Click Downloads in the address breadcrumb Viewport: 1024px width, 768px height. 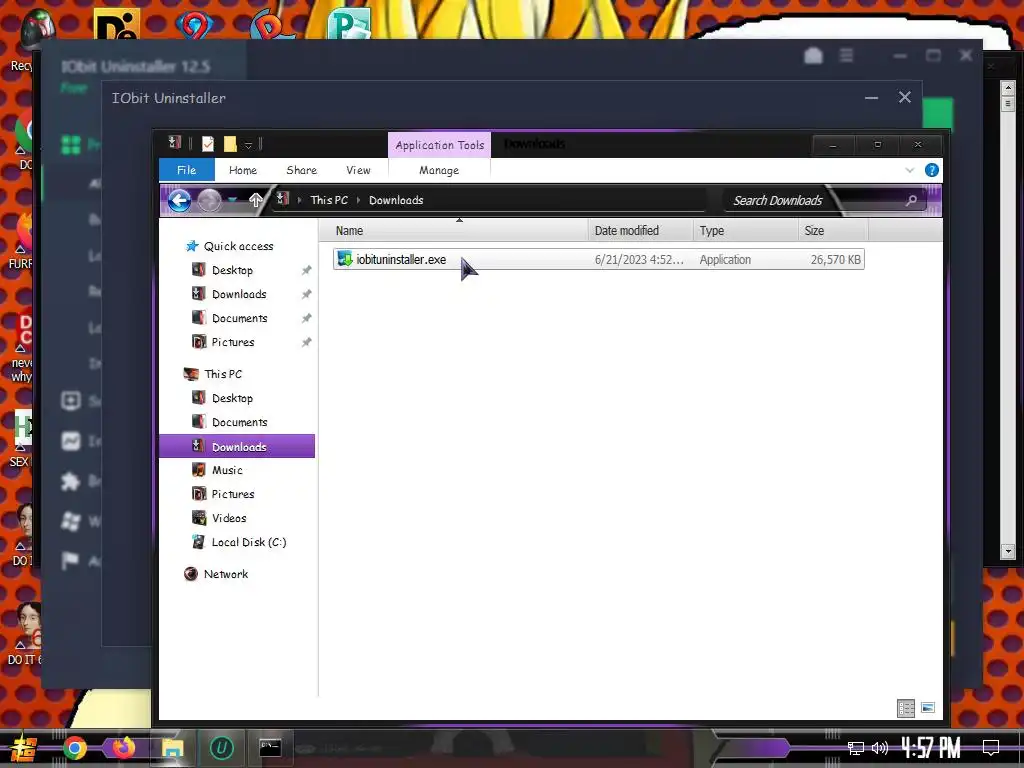(396, 200)
